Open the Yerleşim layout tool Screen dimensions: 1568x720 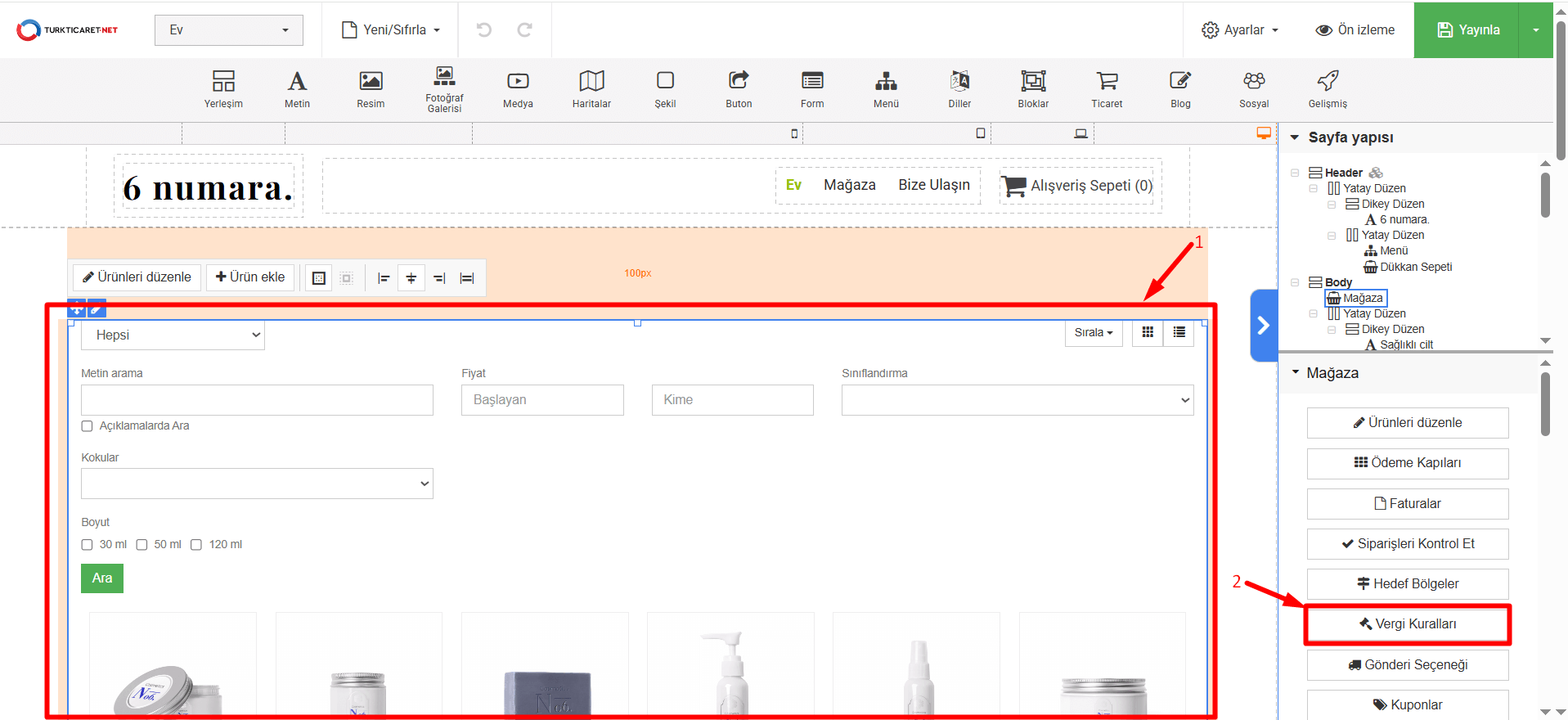click(x=223, y=88)
